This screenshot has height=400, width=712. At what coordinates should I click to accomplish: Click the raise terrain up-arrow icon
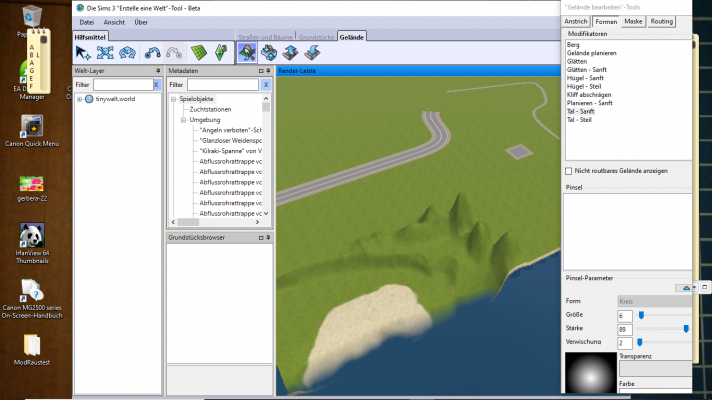[291, 53]
